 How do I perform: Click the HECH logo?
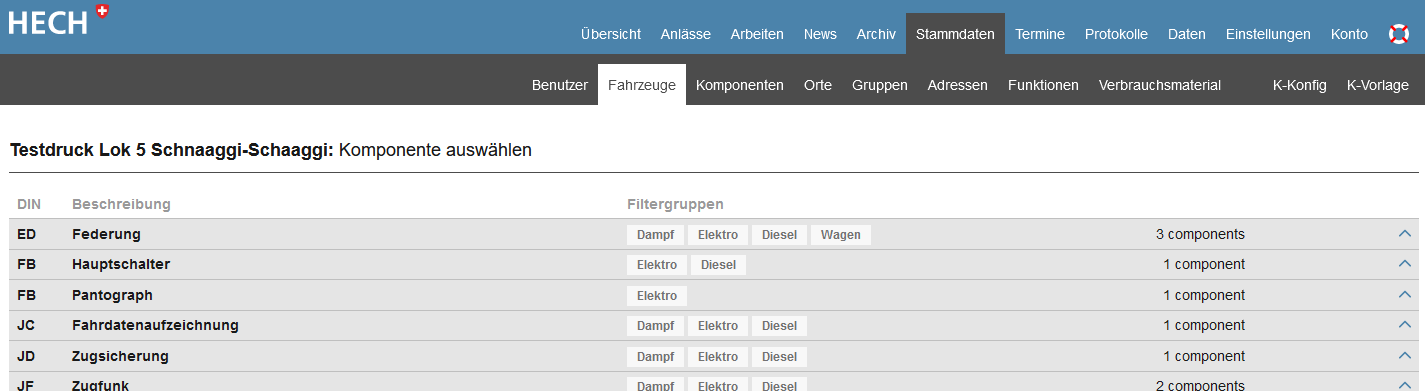pos(58,20)
